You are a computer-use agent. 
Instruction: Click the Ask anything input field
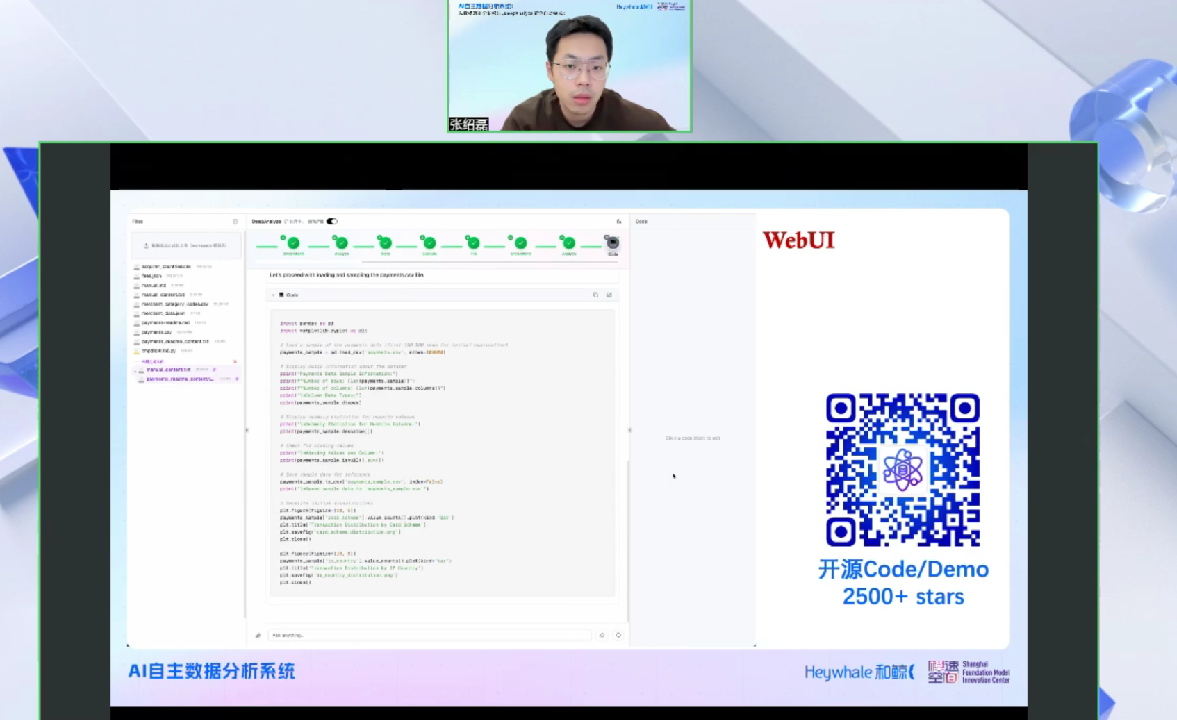point(430,635)
